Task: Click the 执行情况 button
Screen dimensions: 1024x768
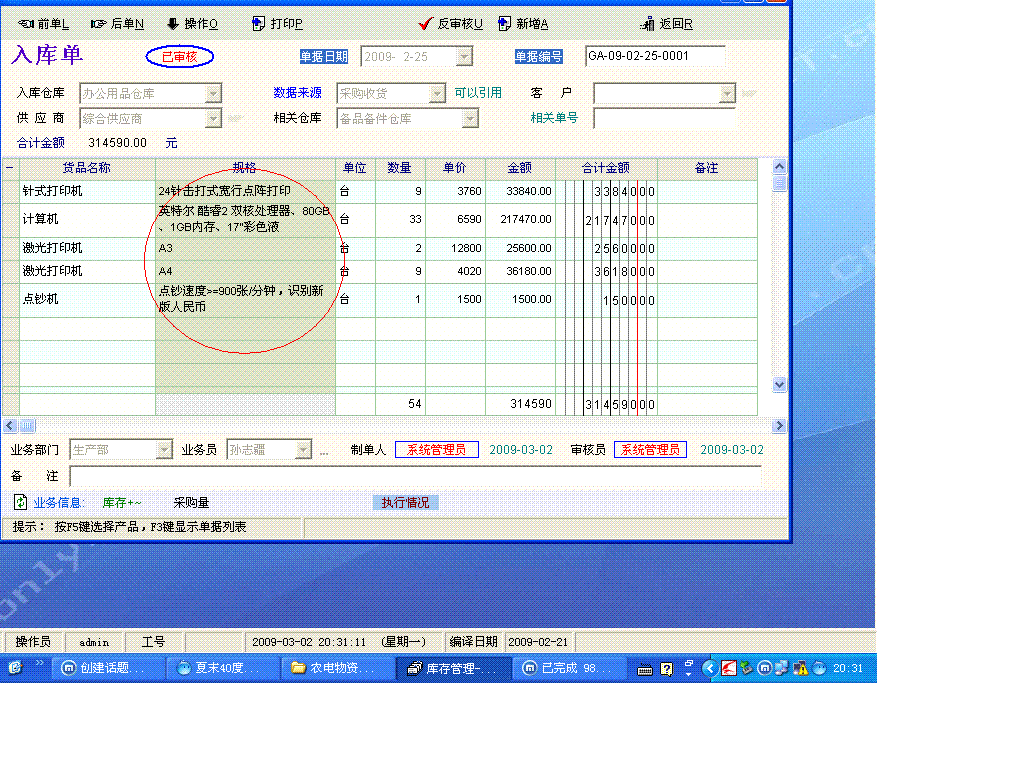Action: (x=405, y=503)
